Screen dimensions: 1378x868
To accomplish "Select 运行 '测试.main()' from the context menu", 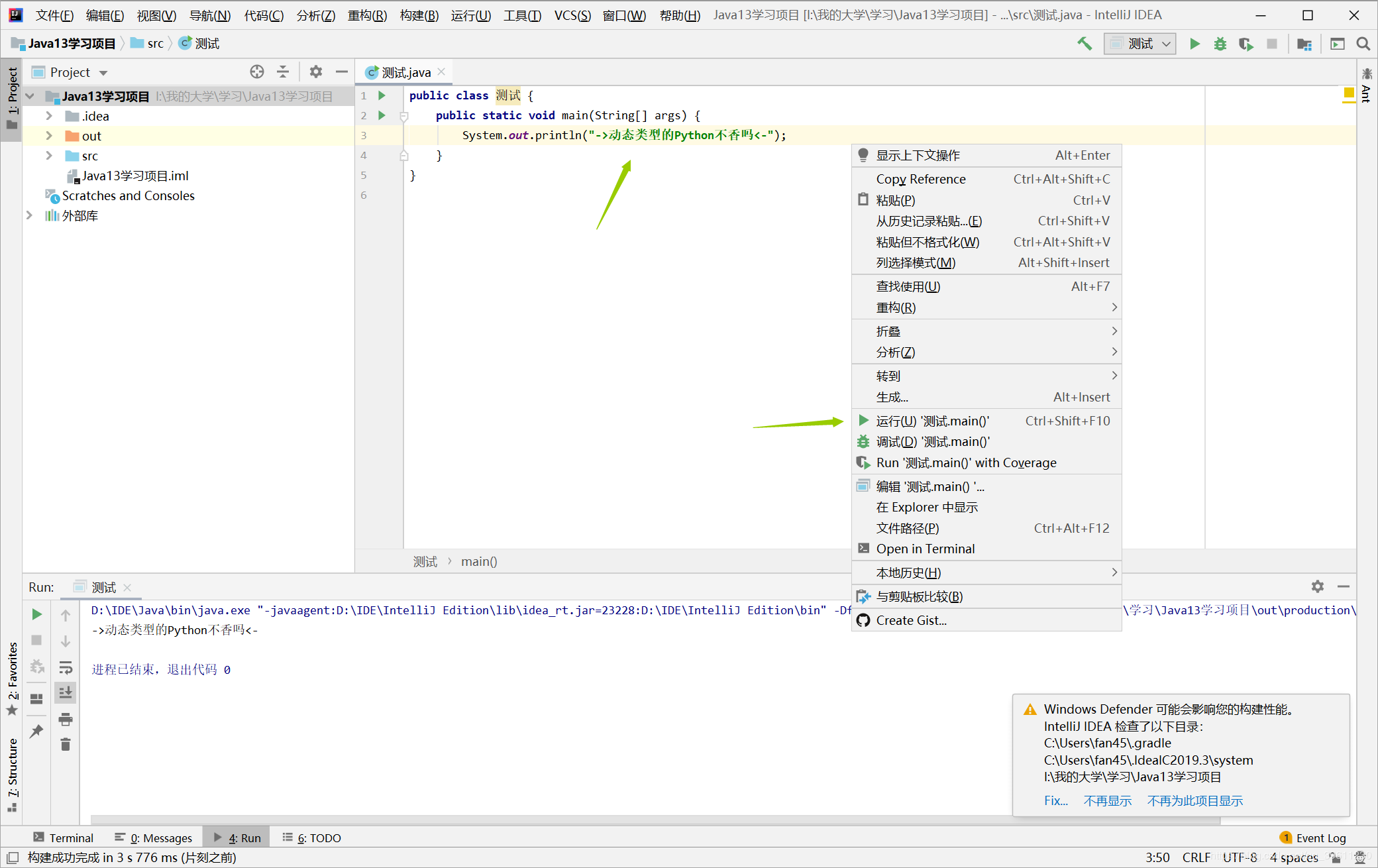I will tap(932, 421).
